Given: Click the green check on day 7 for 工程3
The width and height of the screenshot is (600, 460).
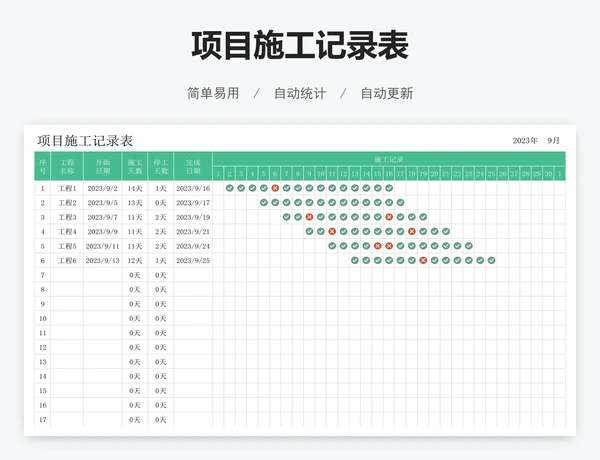Looking at the screenshot, I should pos(286,217).
